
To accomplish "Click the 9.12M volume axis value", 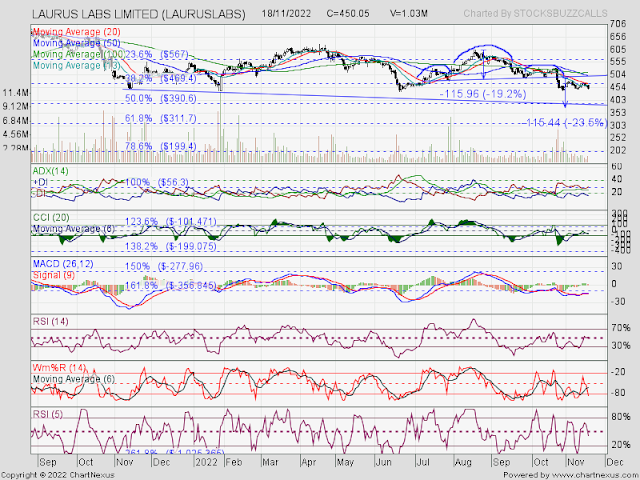I will pos(16,107).
